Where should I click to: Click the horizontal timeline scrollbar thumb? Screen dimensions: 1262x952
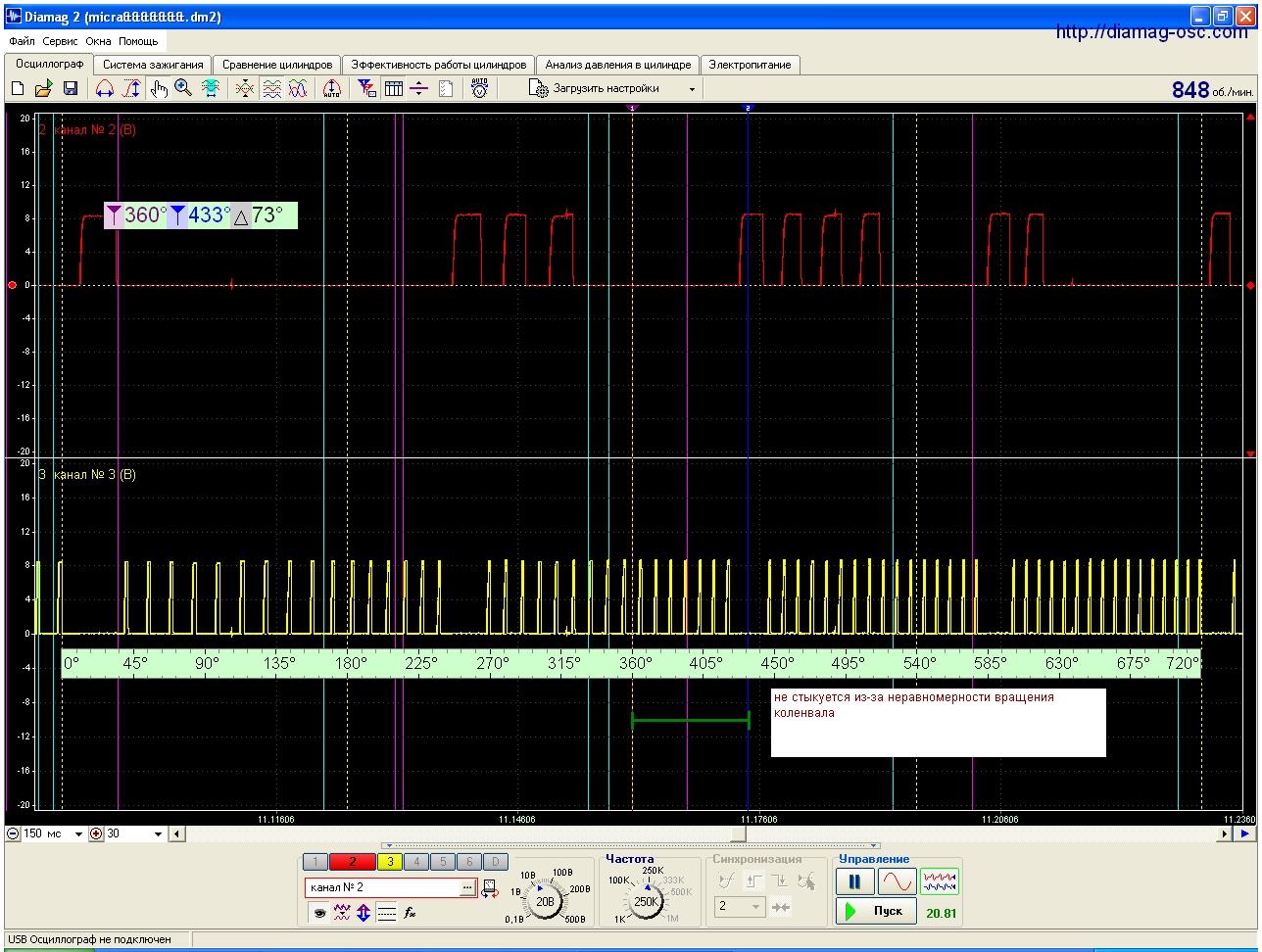click(x=738, y=834)
